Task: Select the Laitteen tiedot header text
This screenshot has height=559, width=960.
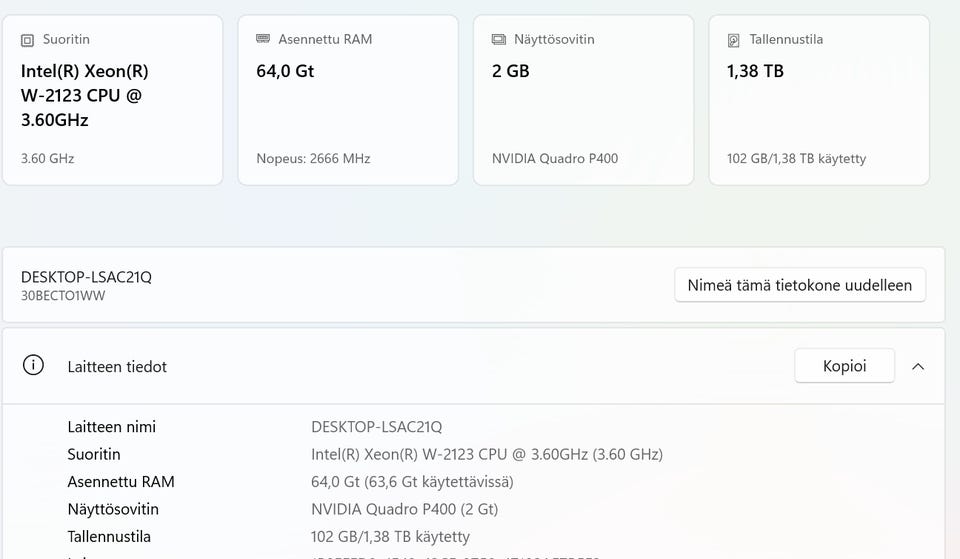Action: [117, 367]
